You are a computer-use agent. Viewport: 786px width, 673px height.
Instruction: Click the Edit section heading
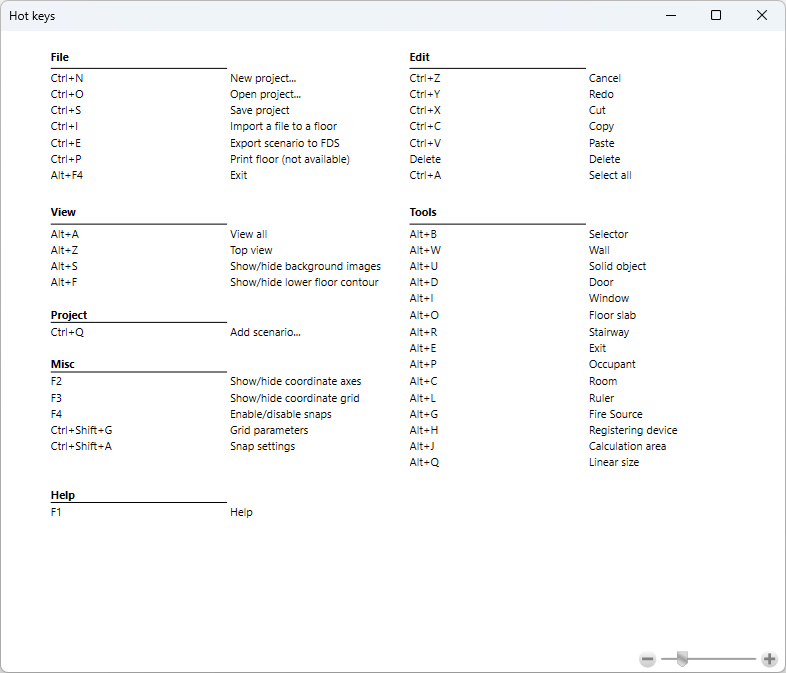(x=419, y=58)
